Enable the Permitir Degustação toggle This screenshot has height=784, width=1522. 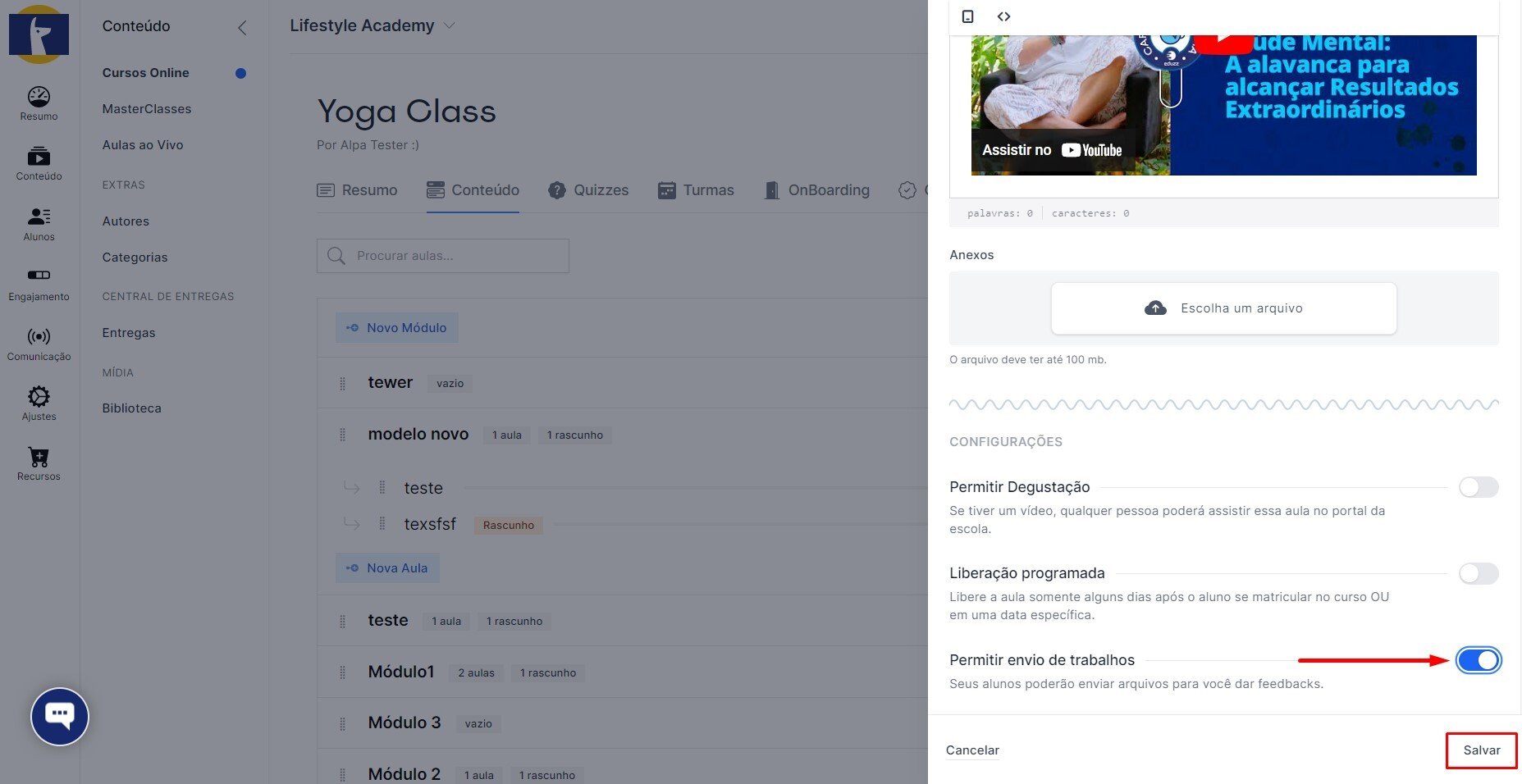(1478, 487)
